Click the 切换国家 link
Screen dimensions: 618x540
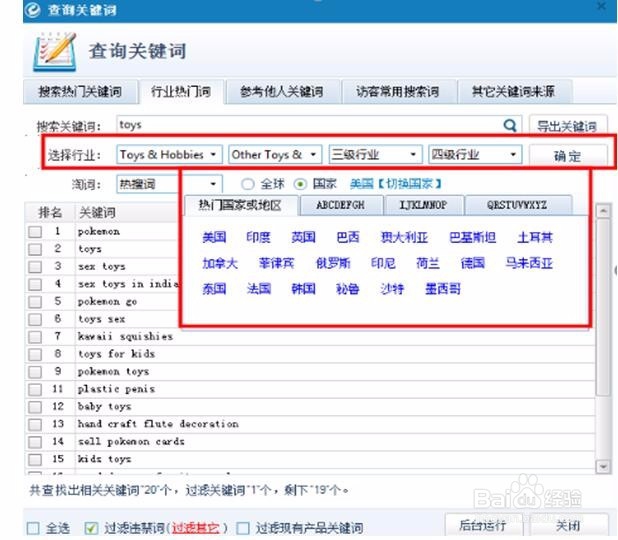point(410,184)
